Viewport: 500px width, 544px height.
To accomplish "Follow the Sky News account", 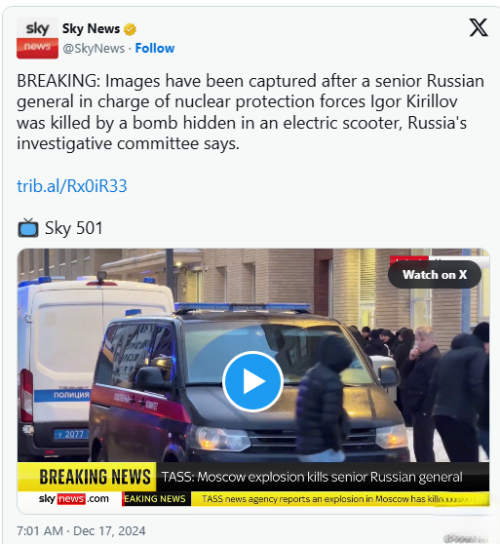I will [155, 48].
